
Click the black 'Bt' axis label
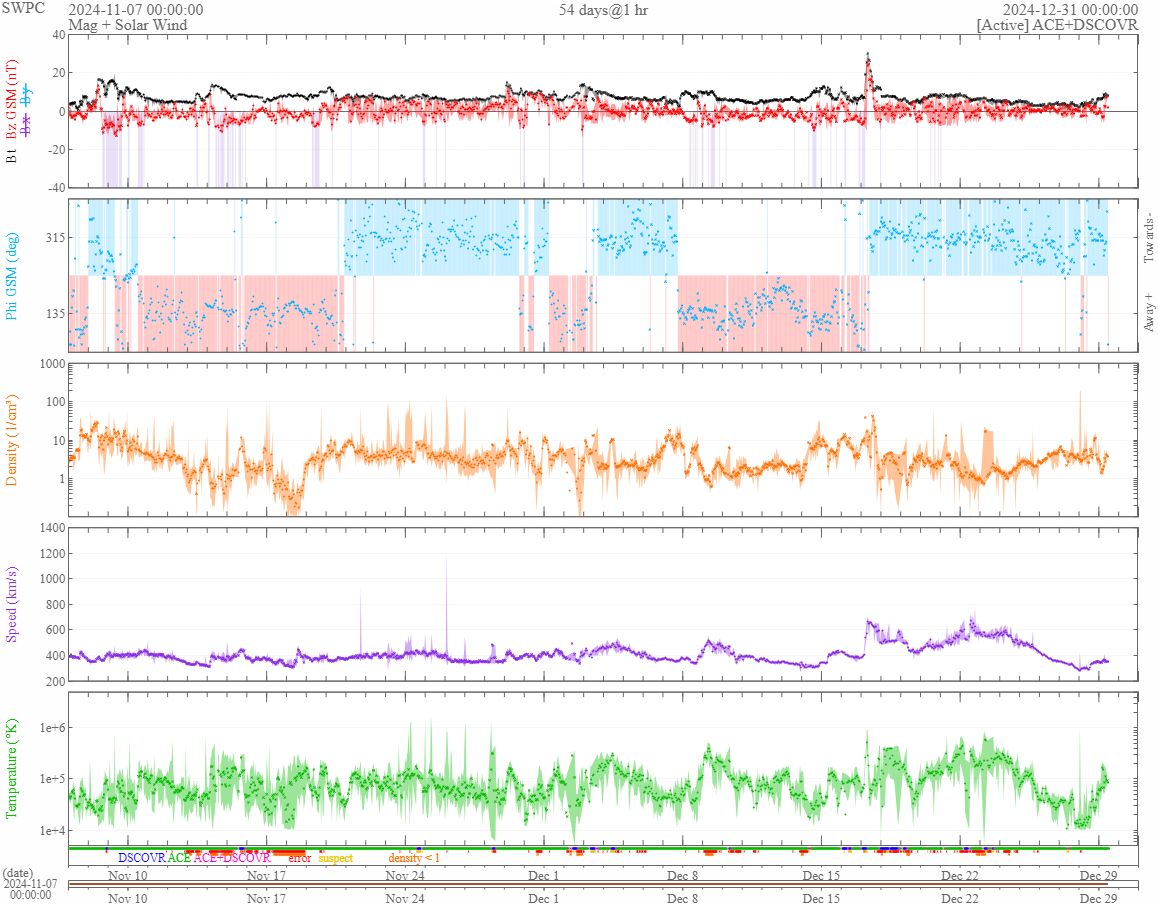[11, 155]
